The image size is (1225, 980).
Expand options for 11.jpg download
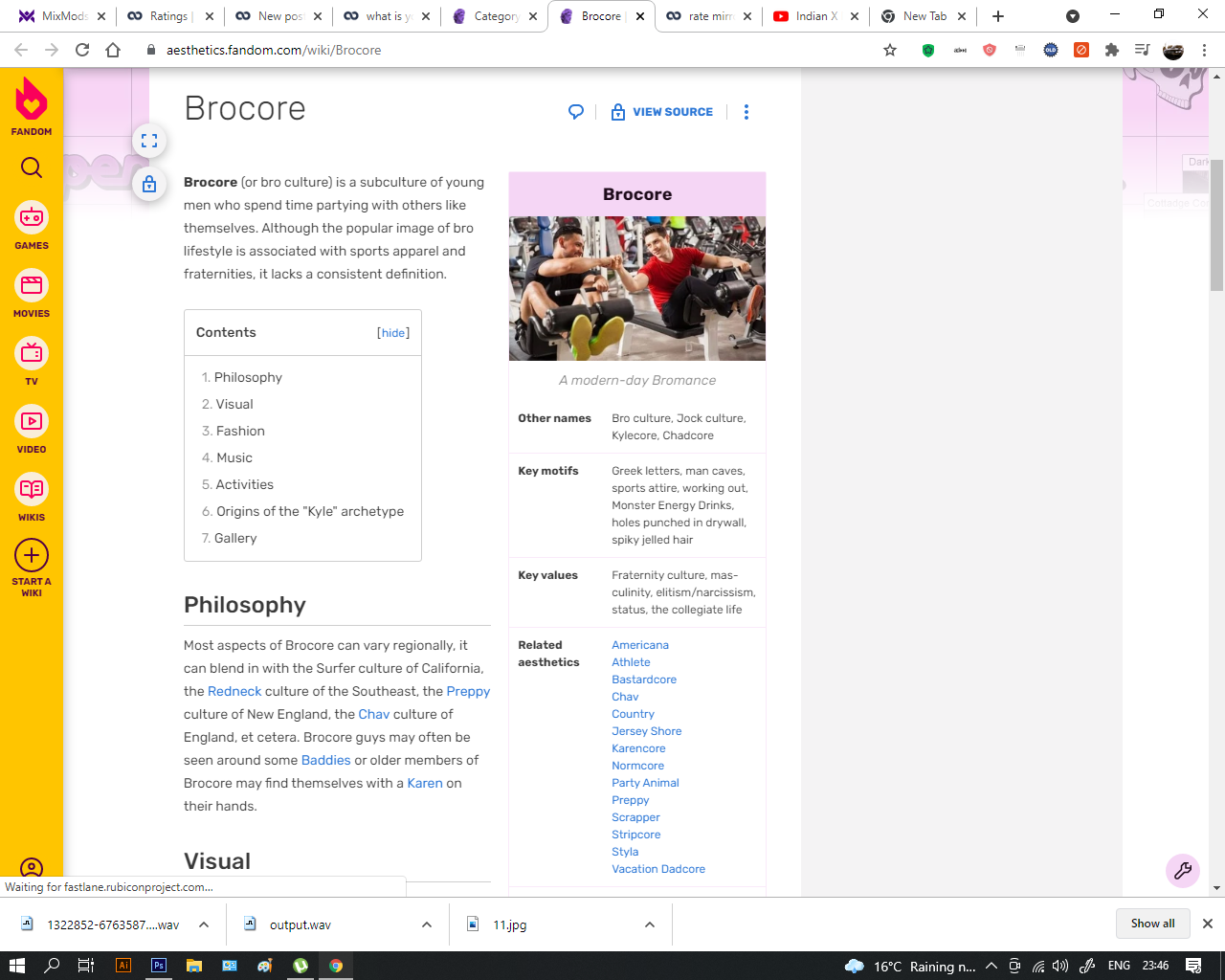pos(650,924)
